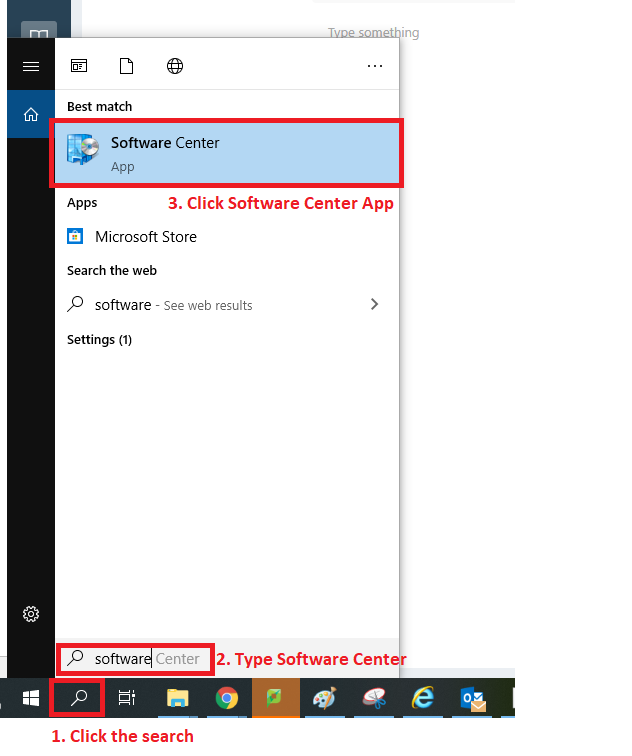Filter results by Documents icon
The width and height of the screenshot is (632, 756).
tap(126, 66)
